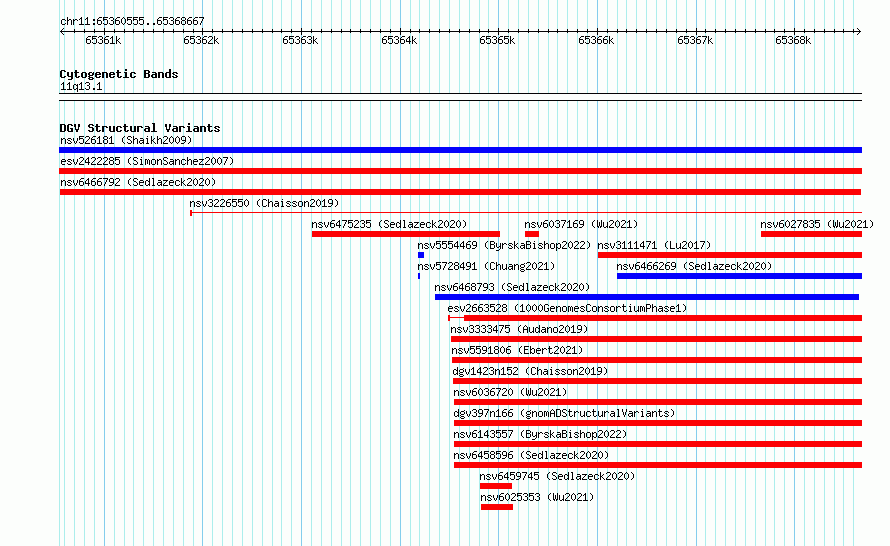The image size is (890, 546).
Task: Select the blue nsv526181 variant bar
Action: click(460, 150)
